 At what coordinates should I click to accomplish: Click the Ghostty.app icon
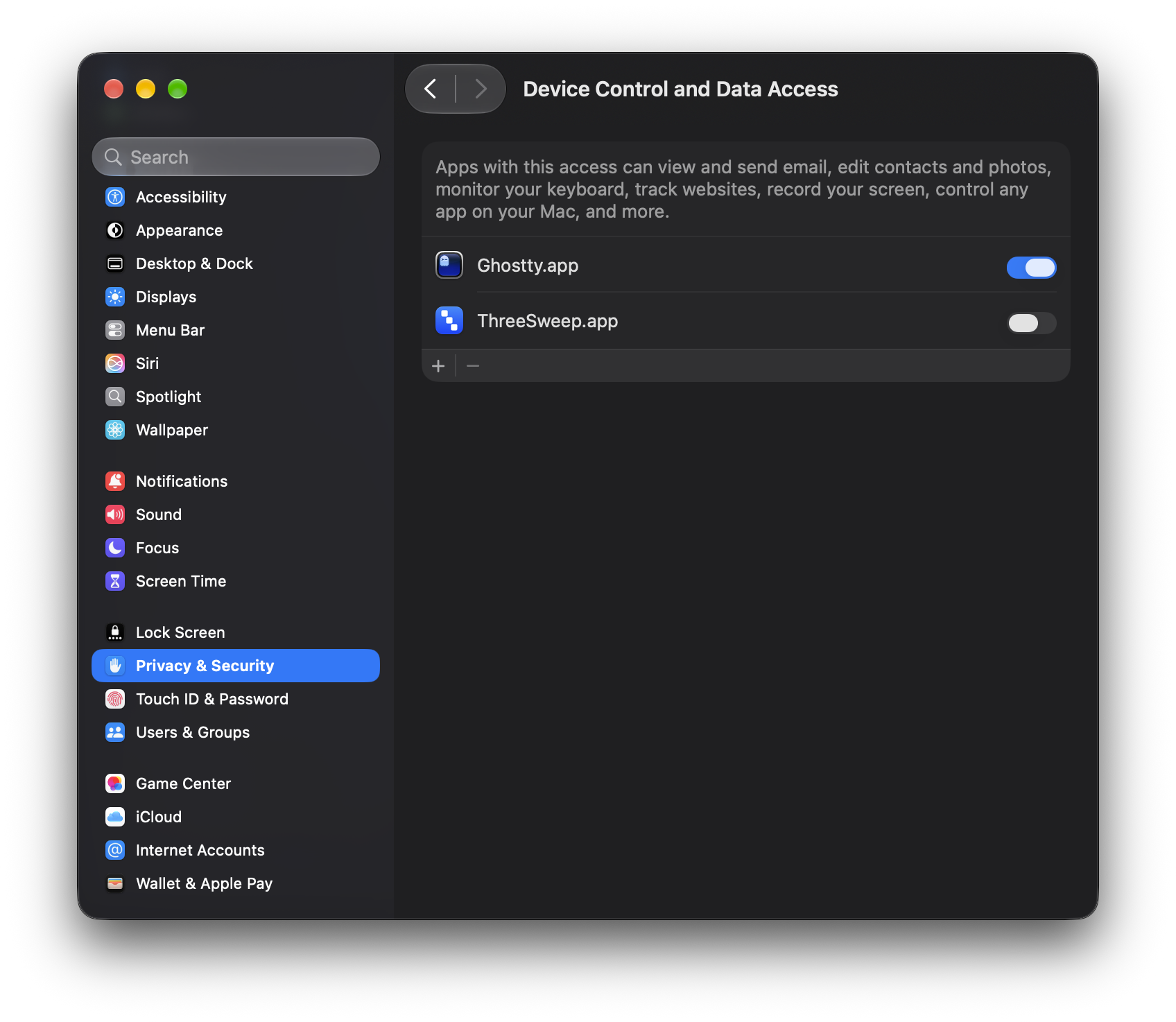[449, 265]
